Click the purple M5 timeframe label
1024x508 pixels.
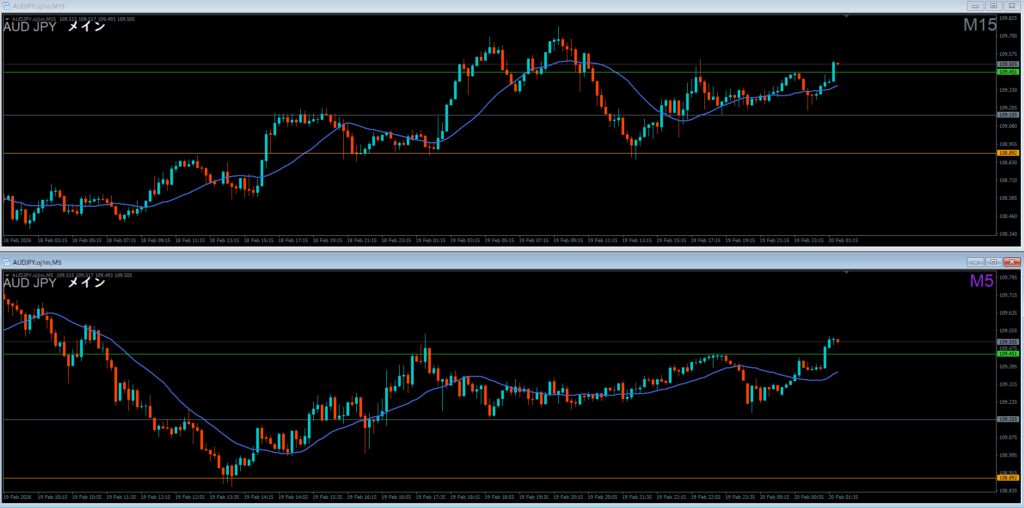(982, 282)
